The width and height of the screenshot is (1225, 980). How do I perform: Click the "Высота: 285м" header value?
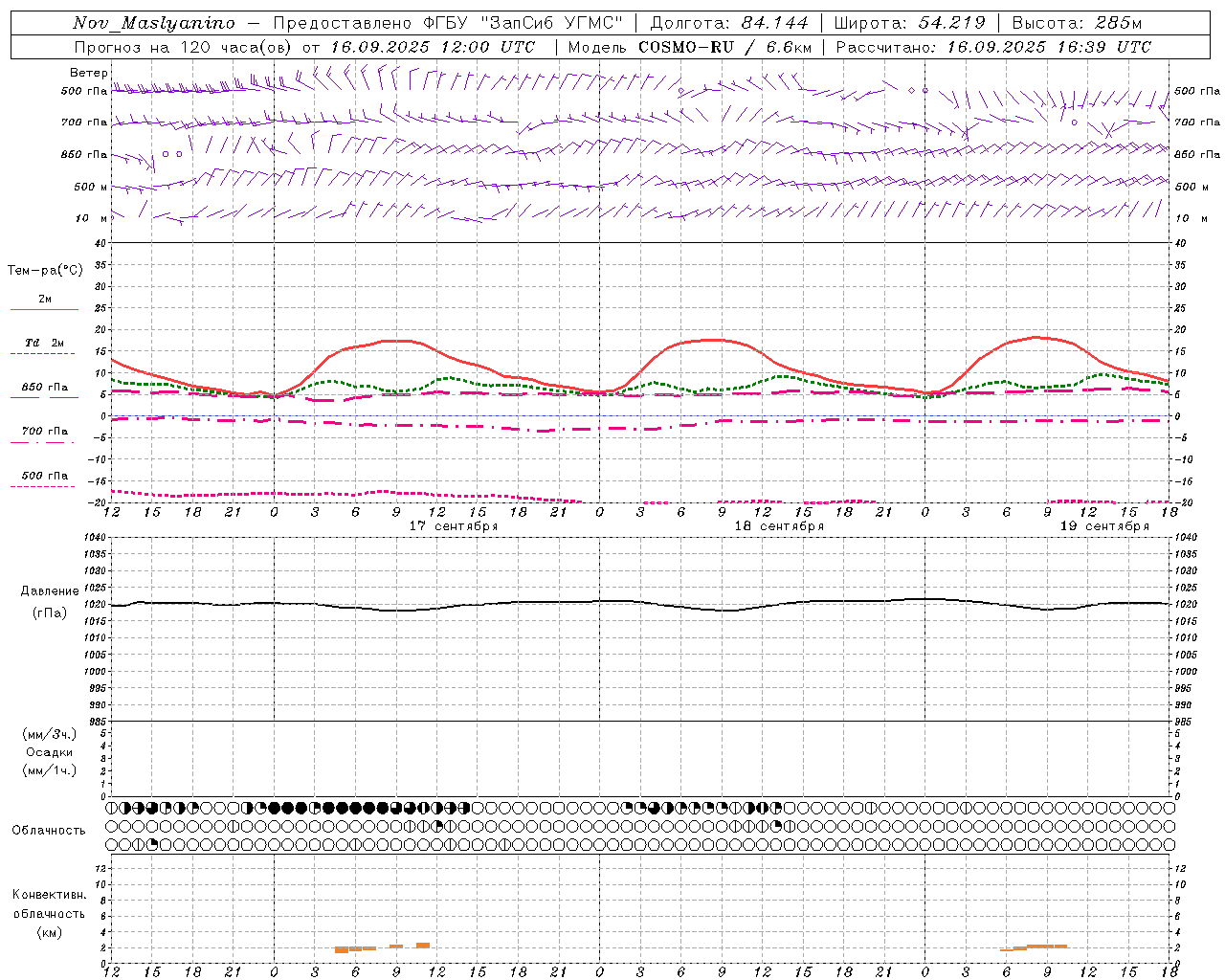(1077, 23)
